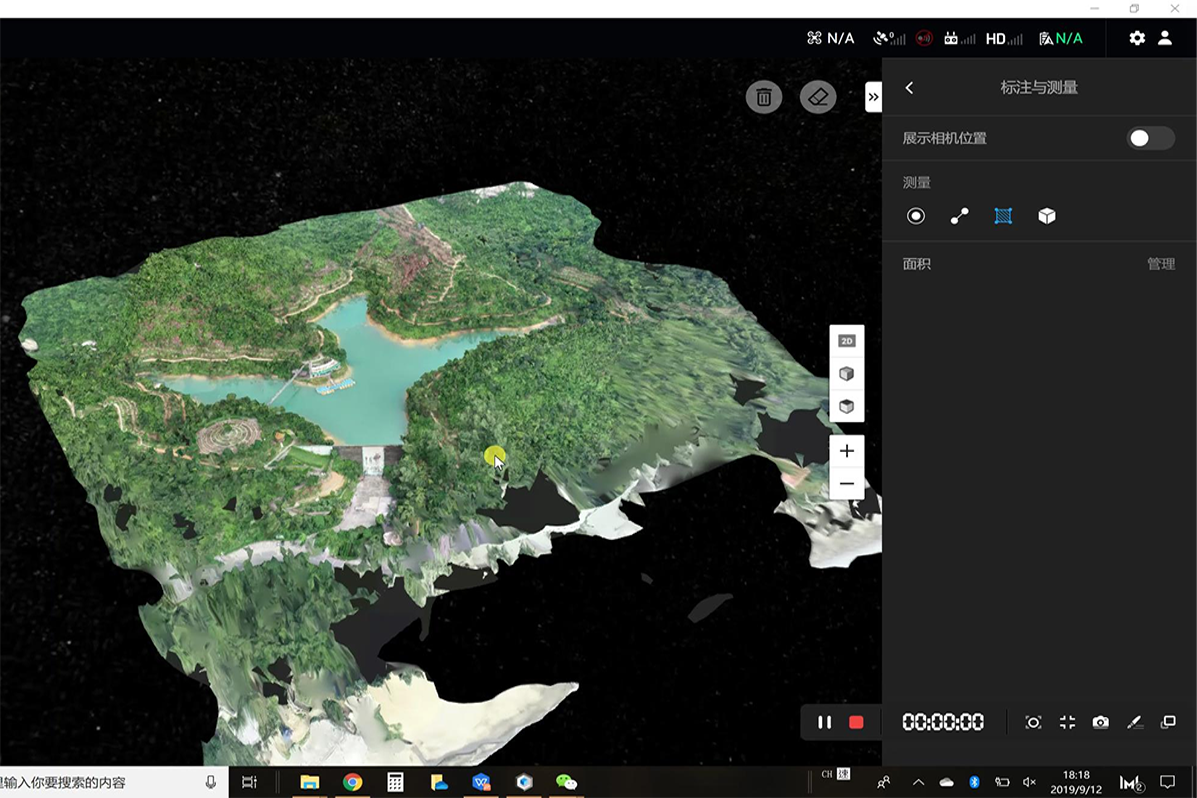Go back using the panel back arrow
The height and width of the screenshot is (798, 1197).
point(909,88)
